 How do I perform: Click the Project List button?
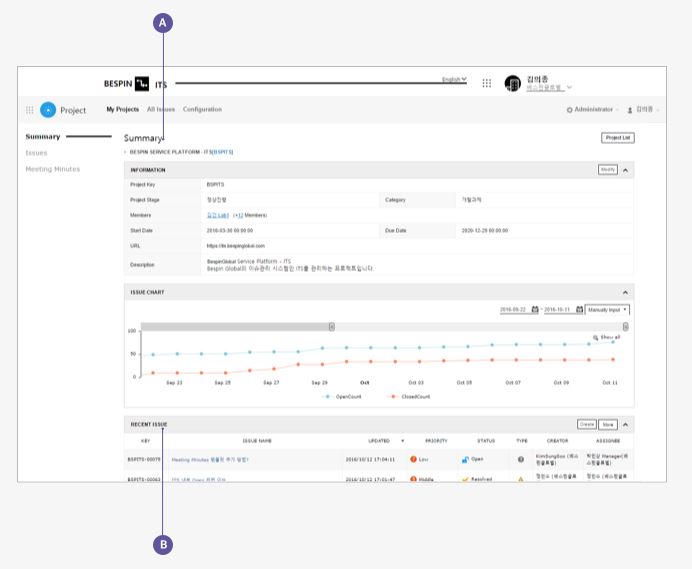pos(618,138)
